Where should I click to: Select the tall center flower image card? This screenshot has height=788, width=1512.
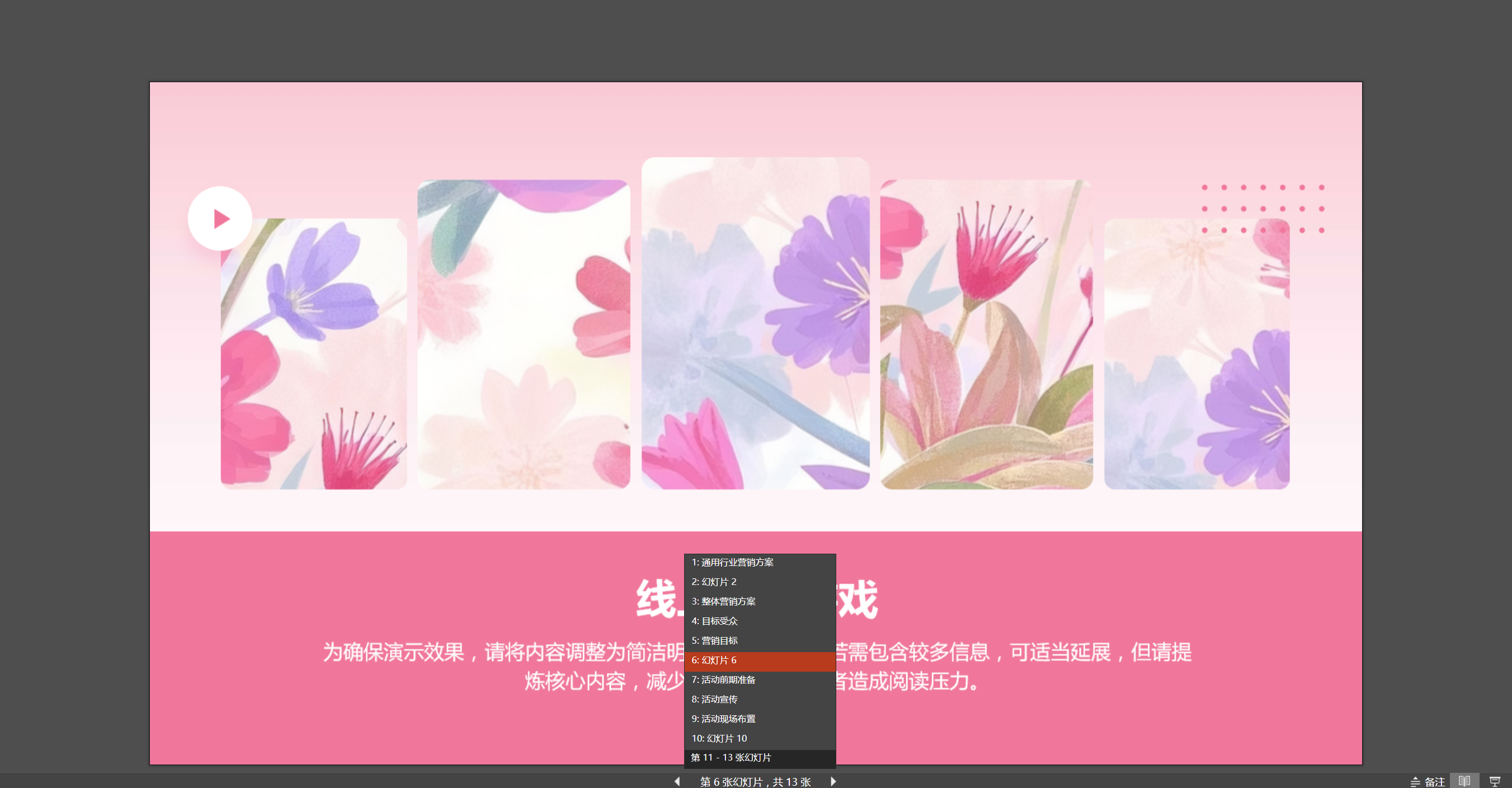point(755,323)
